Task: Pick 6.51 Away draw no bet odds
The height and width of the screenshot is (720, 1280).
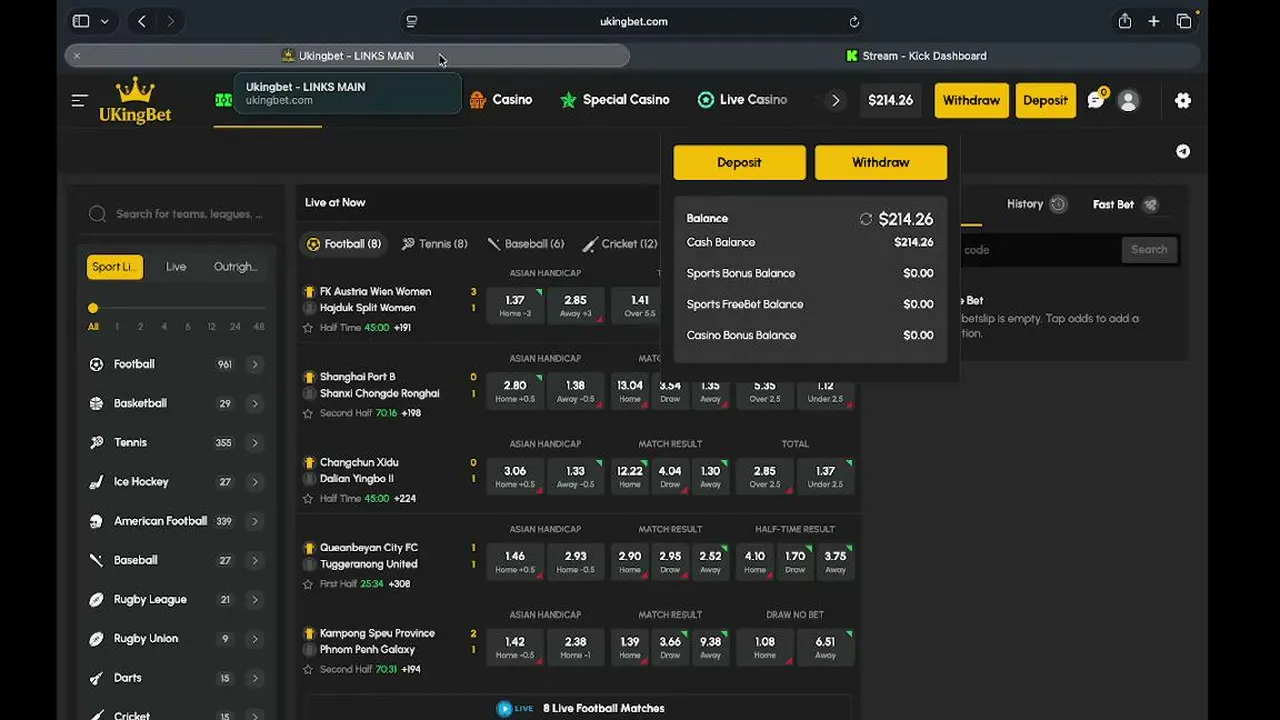Action: 825,647
